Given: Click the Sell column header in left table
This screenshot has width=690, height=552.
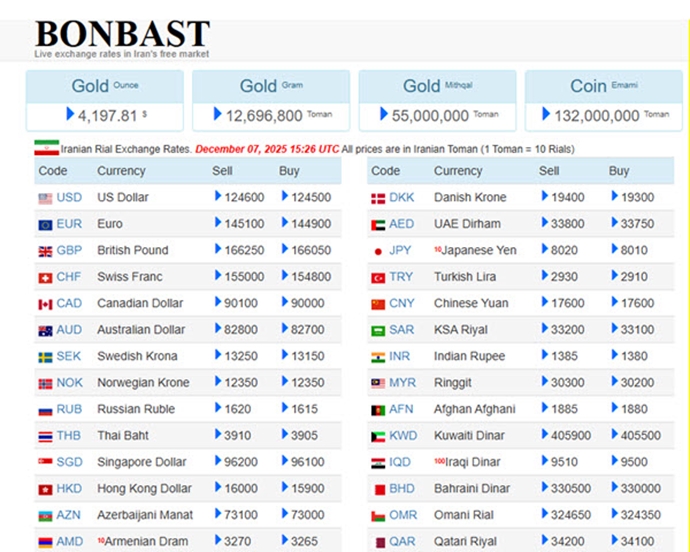Looking at the screenshot, I should point(222,171).
